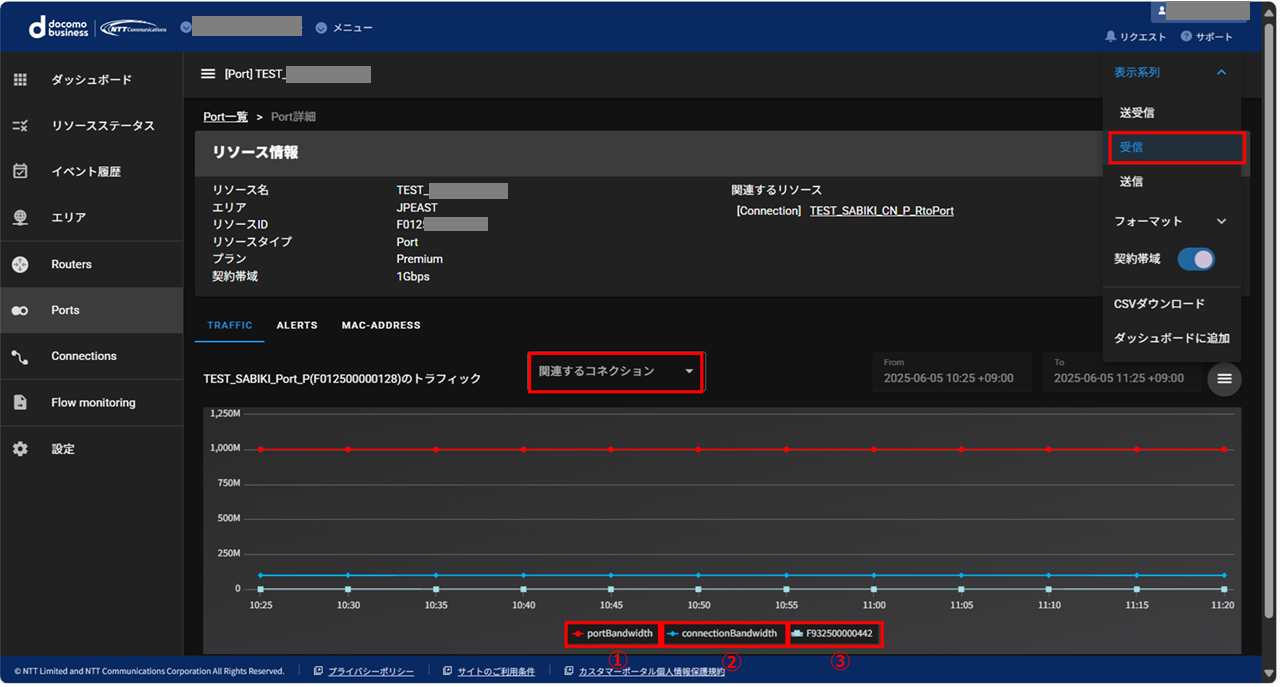The height and width of the screenshot is (687, 1280).
Task: Toggle the 契約帯域 switch off
Action: (1195, 259)
